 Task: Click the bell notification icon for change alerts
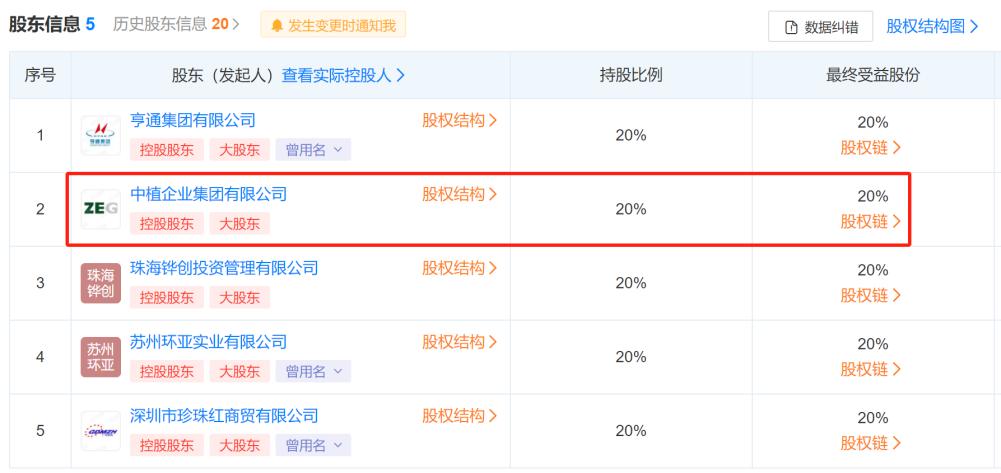coord(274,25)
